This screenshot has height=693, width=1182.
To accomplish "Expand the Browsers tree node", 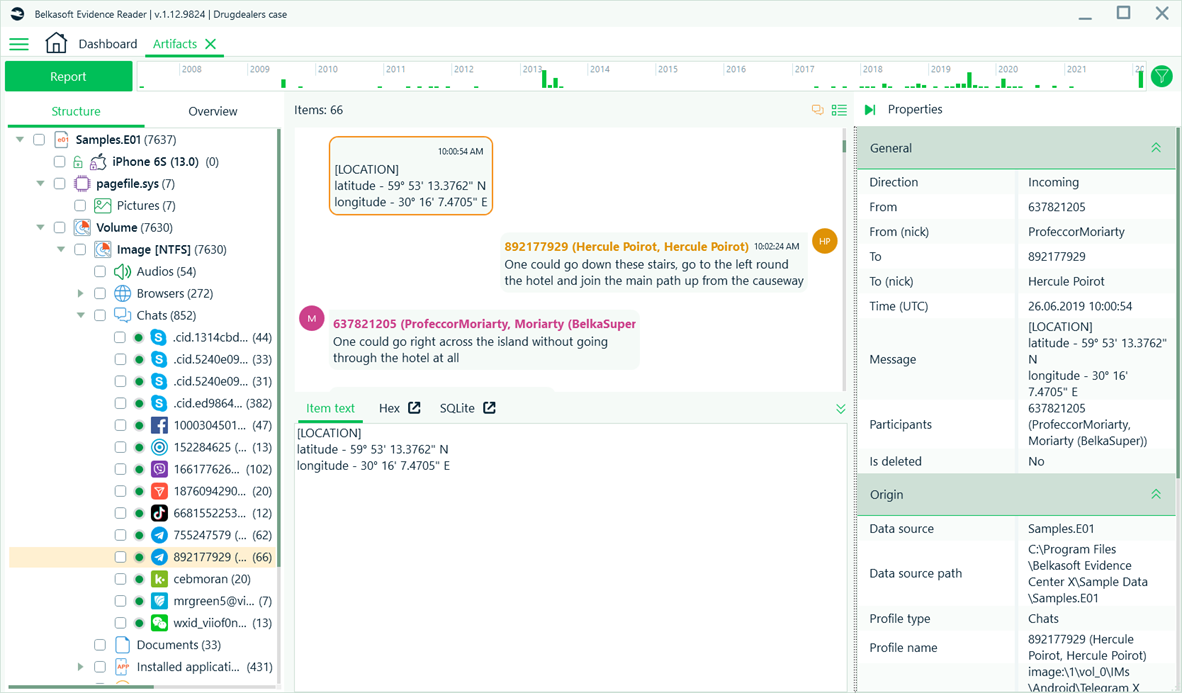I will (81, 293).
